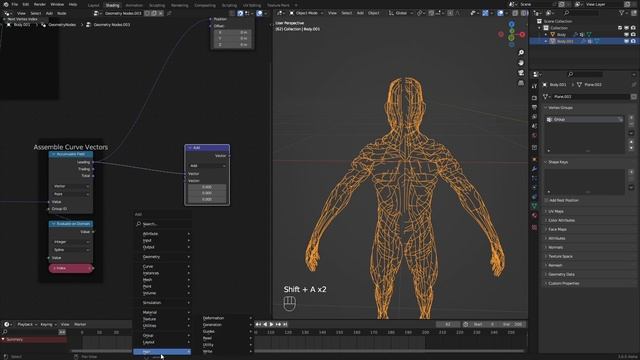Image resolution: width=640 pixels, height=360 pixels.
Task: Open the Add operation dropdown in Add node
Action: [207, 166]
